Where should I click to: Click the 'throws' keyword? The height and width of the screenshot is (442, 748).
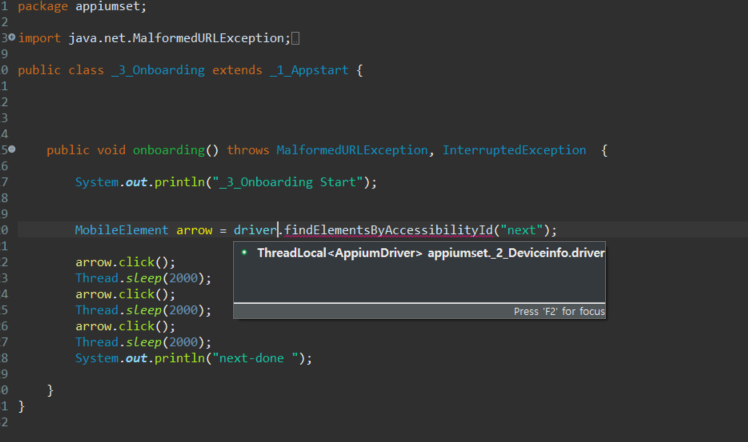[x=248, y=150]
